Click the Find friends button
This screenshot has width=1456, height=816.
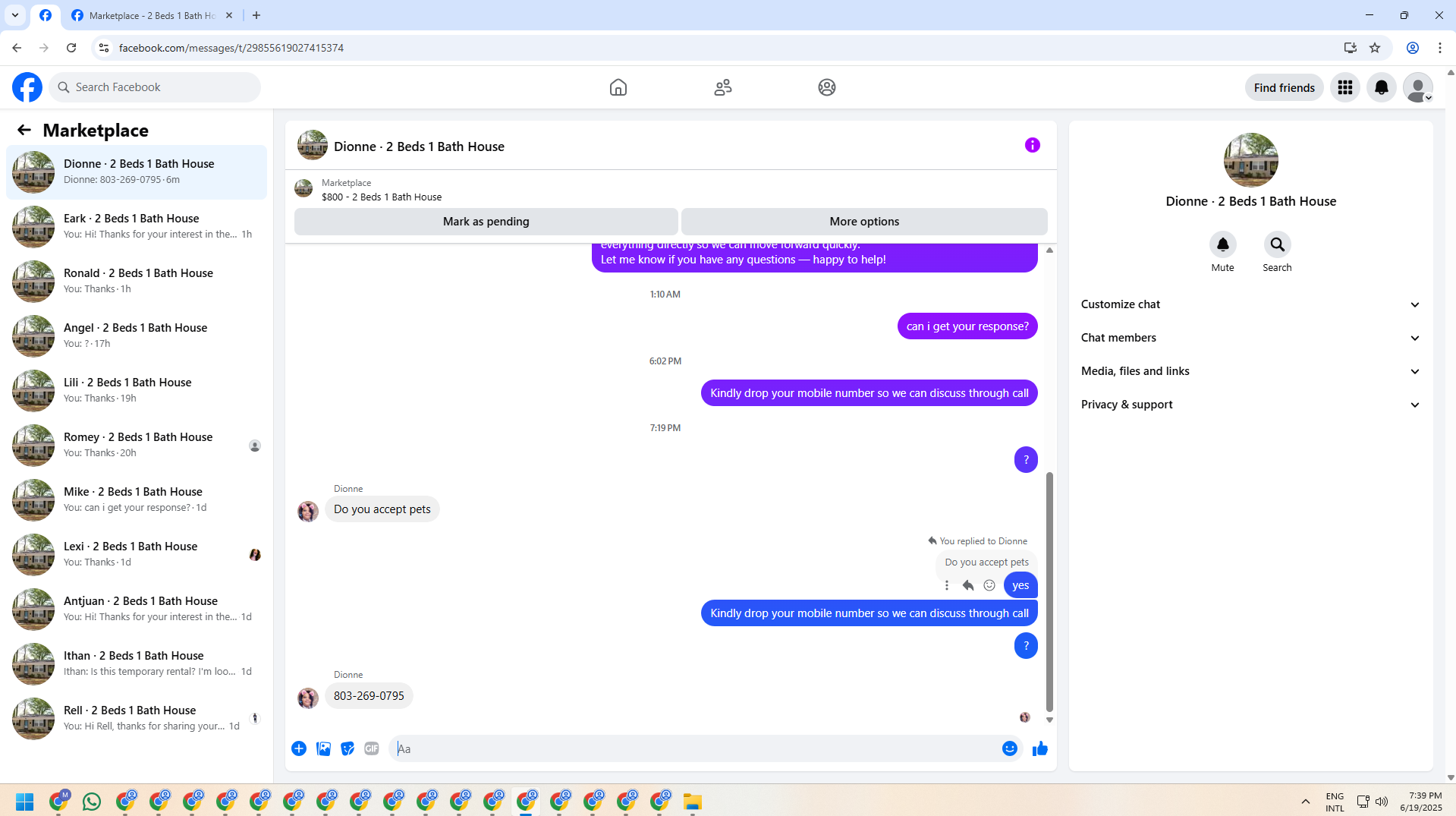point(1285,87)
